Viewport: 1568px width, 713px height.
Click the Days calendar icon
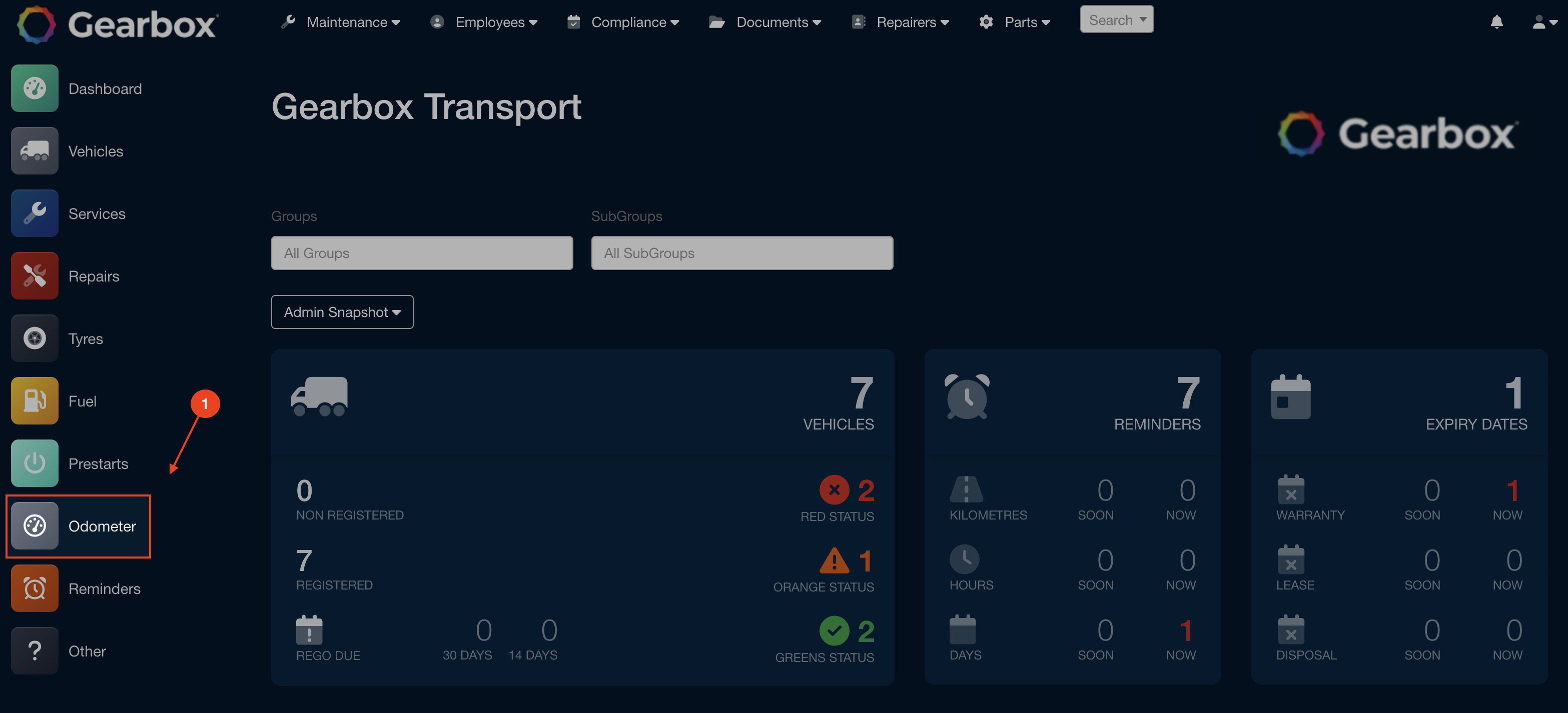coord(962,629)
